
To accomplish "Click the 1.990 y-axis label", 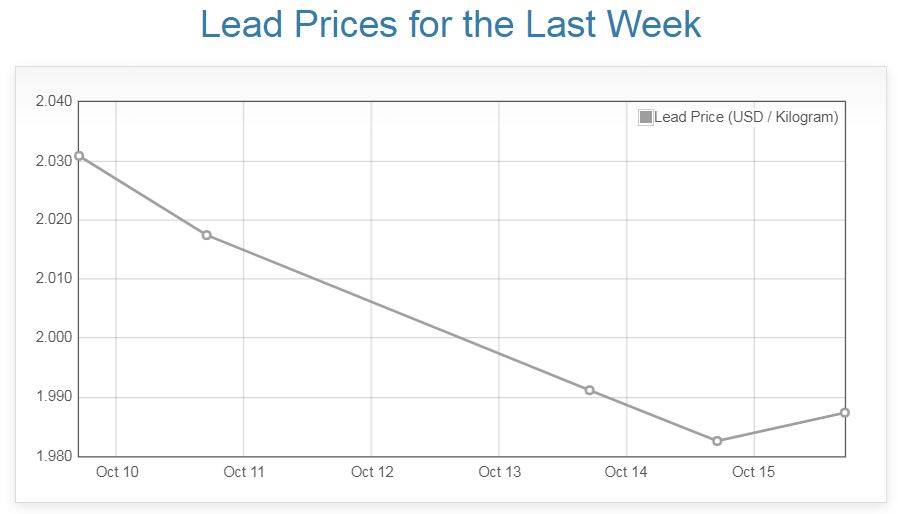I will tap(54, 397).
